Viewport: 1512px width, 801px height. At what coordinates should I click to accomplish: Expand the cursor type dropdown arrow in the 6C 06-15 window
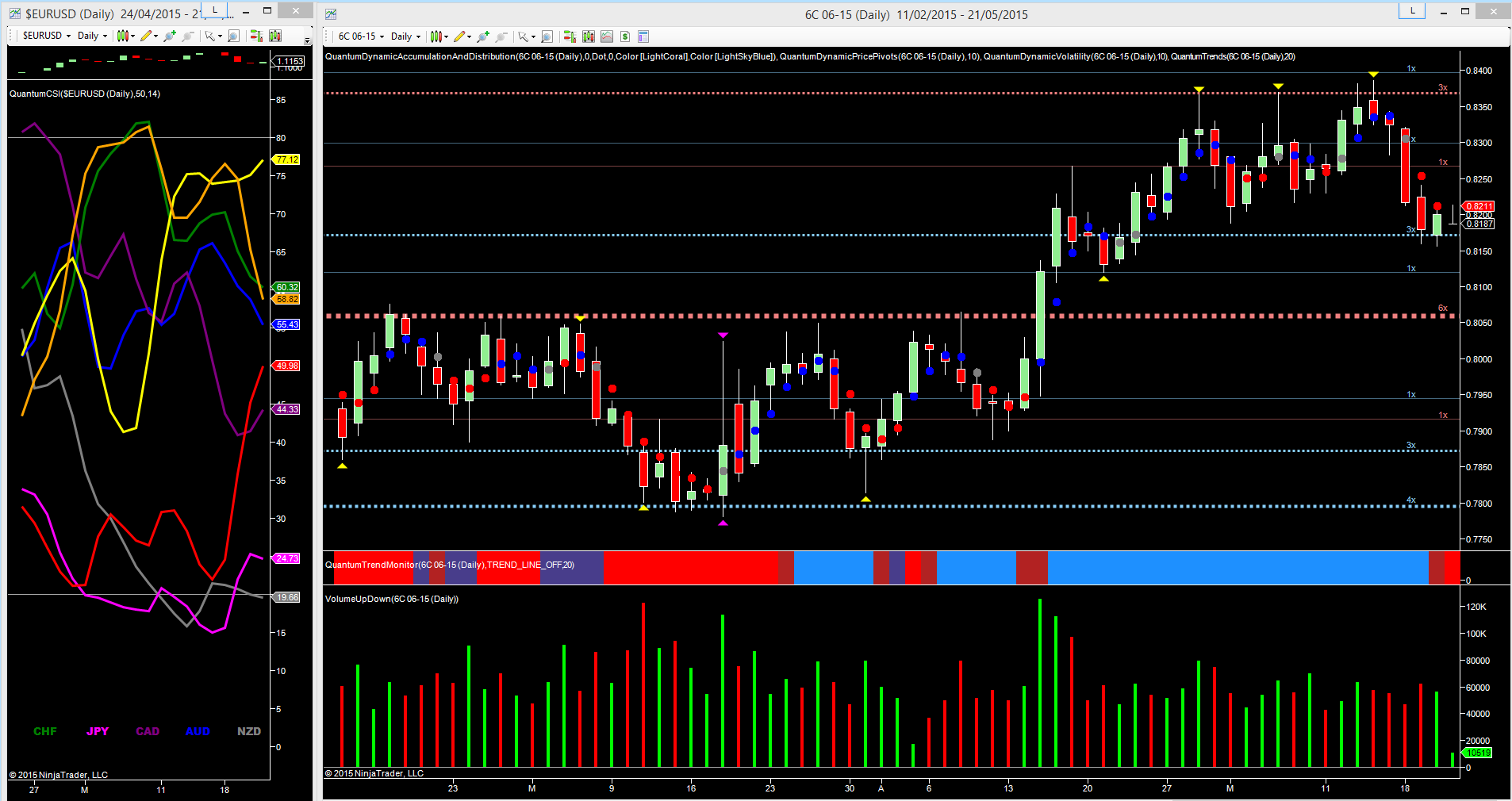pyautogui.click(x=533, y=37)
